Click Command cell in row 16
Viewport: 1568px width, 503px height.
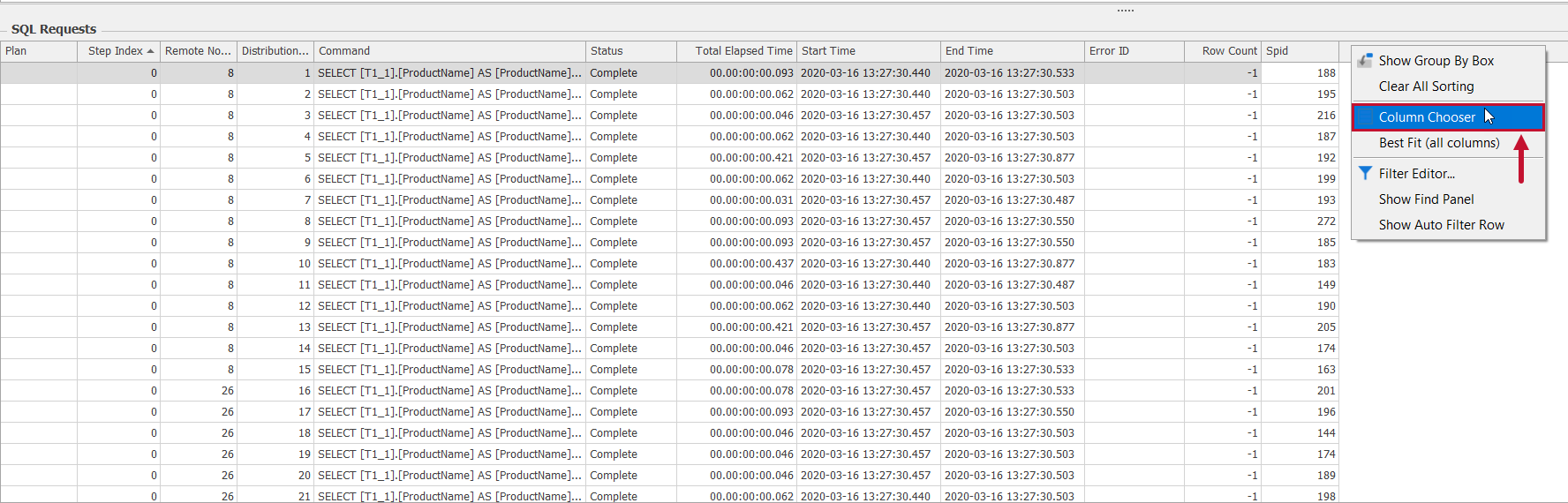pos(449,391)
